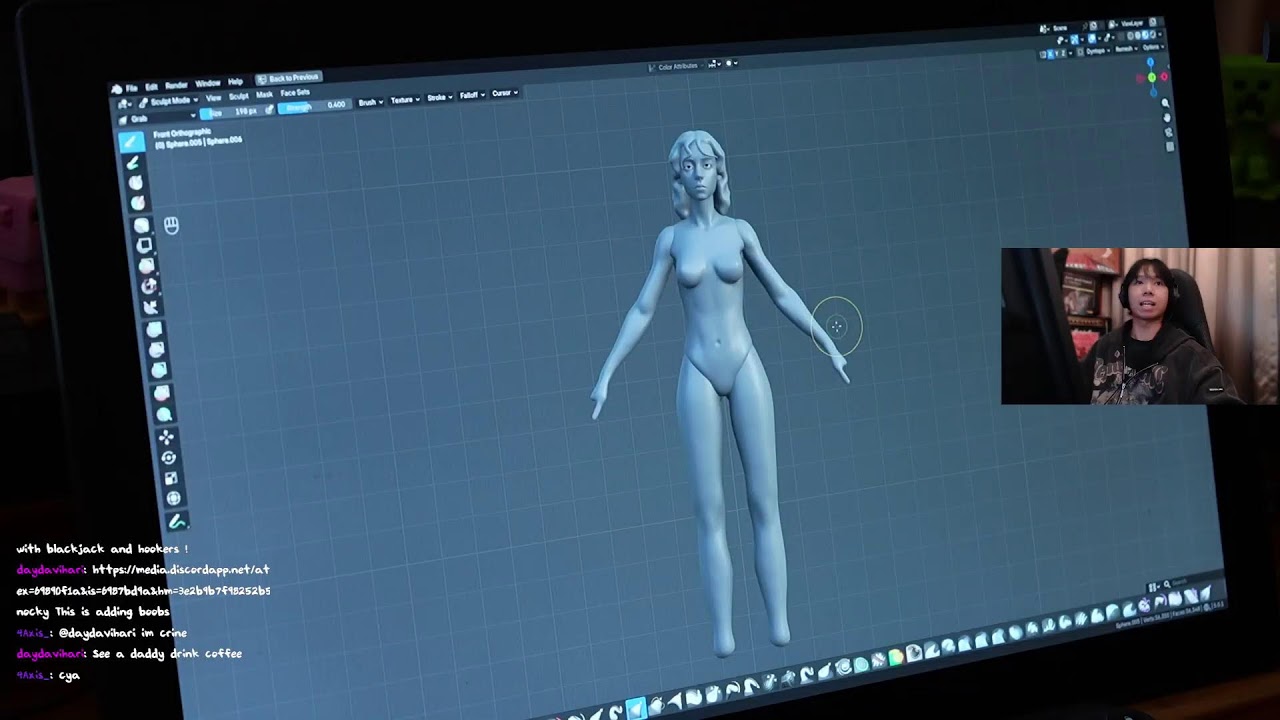Click the new scene icon beside Scene
The image size is (1280, 720).
[1093, 26]
